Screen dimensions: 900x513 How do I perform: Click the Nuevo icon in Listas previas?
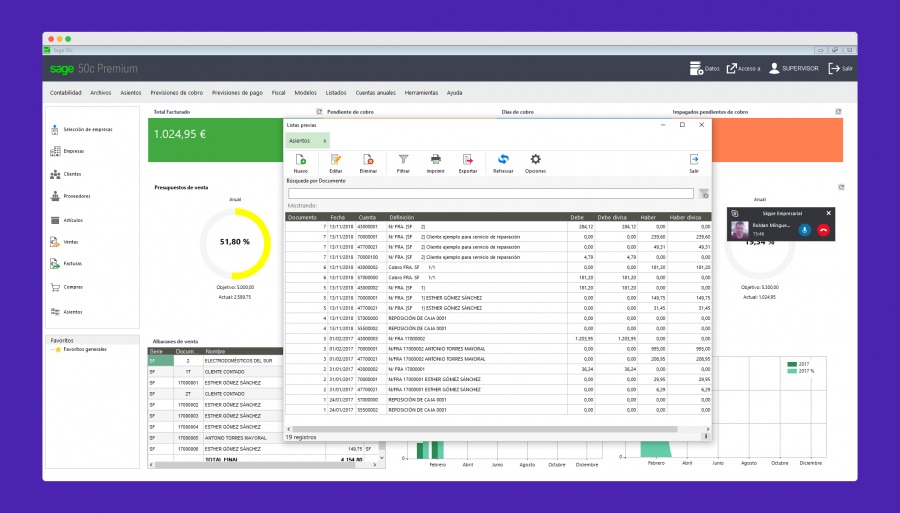coord(300,160)
